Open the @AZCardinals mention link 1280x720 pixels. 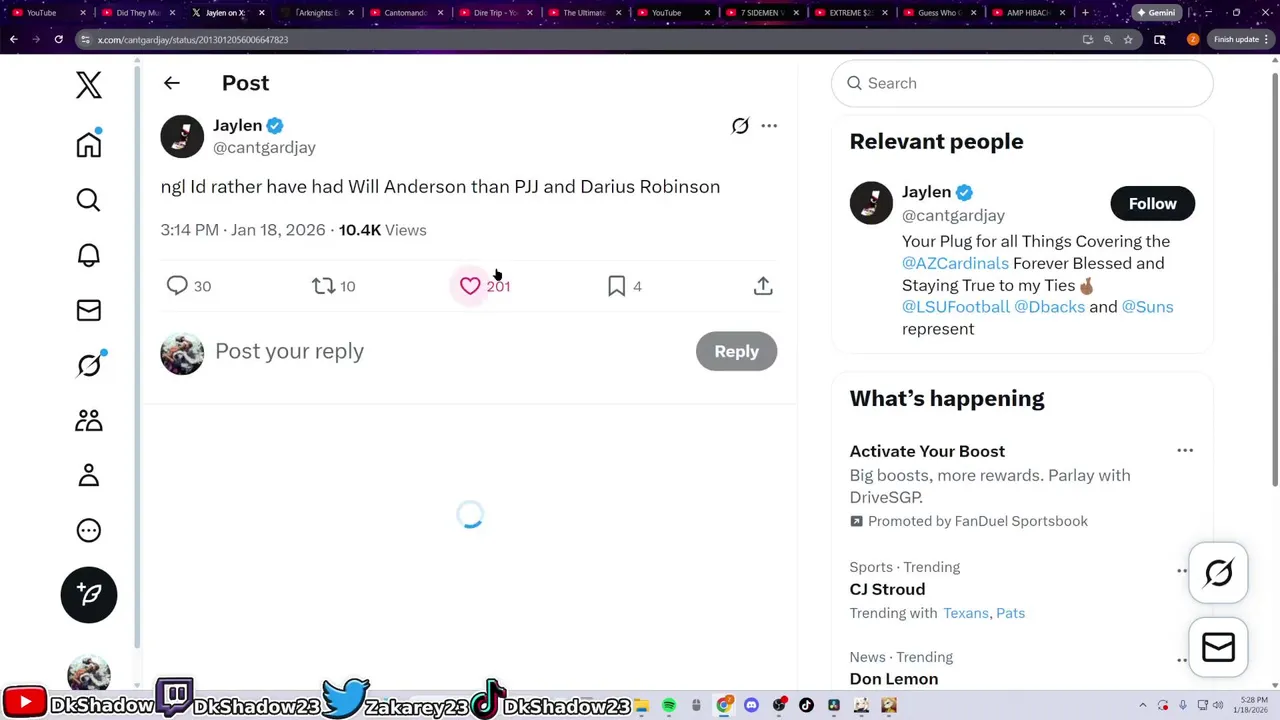(955, 263)
